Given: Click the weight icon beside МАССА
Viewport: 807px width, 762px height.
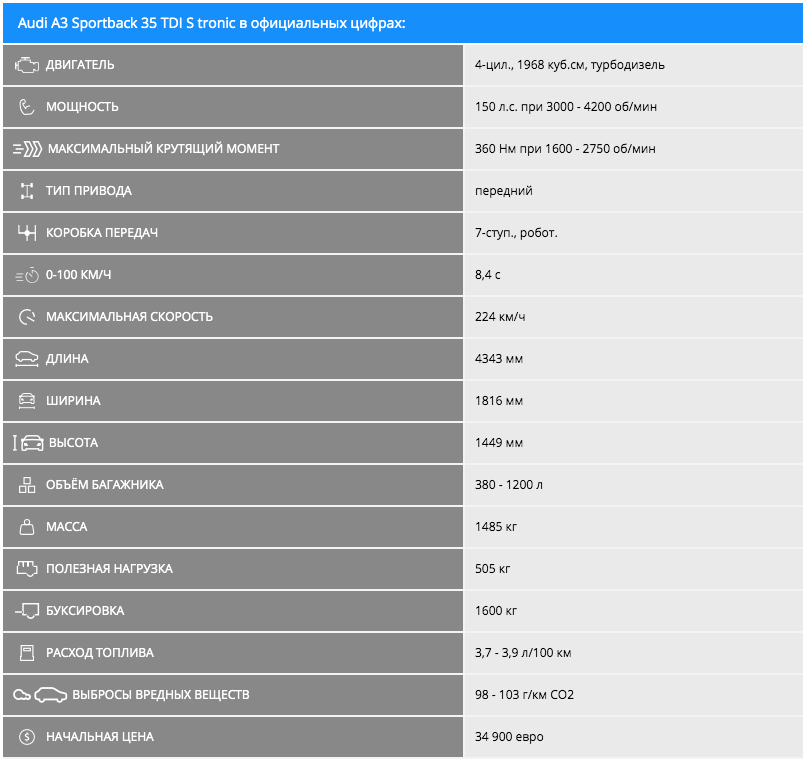Looking at the screenshot, I should tap(27, 527).
